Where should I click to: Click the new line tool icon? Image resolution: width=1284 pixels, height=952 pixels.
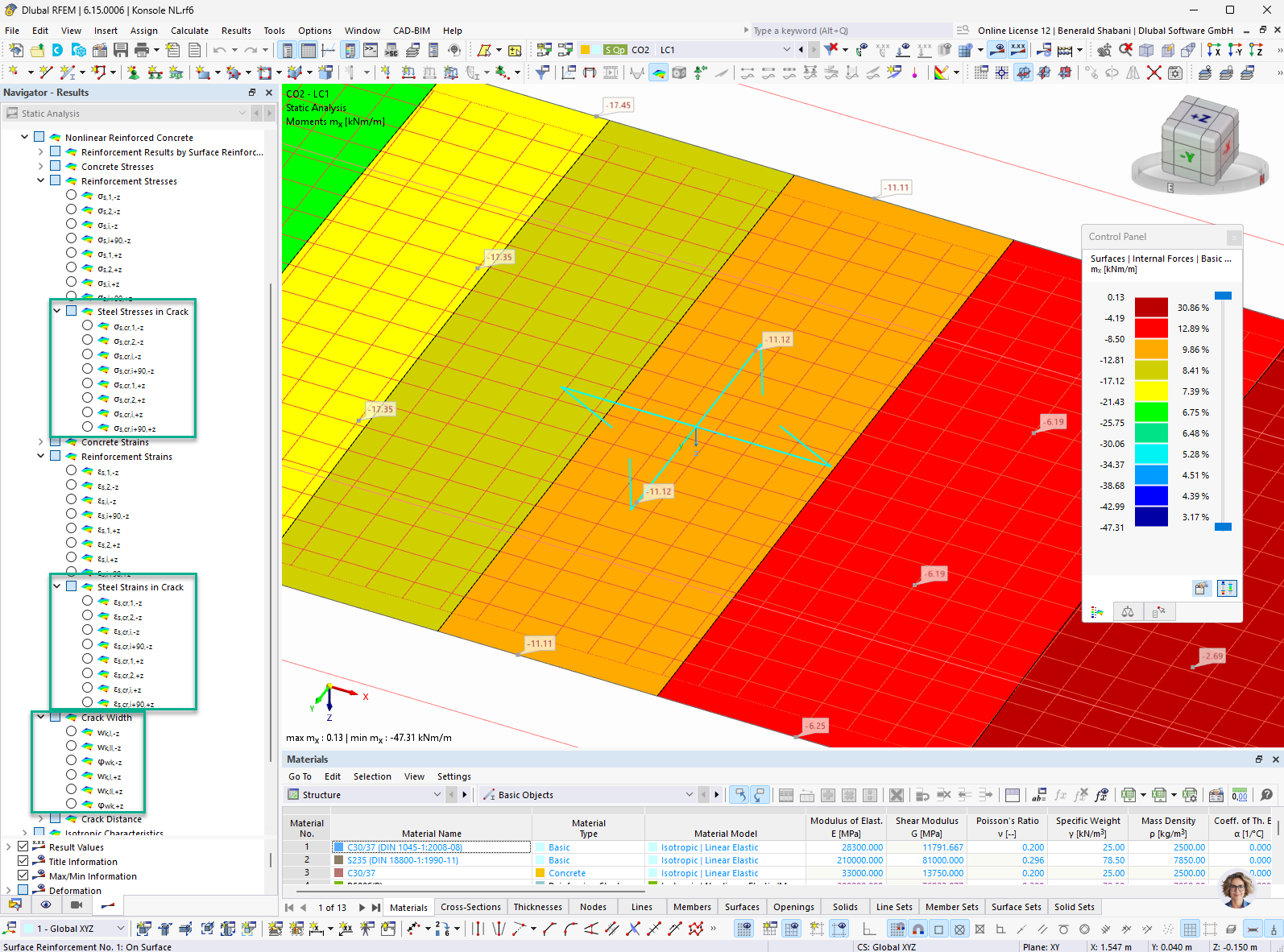coord(46,72)
